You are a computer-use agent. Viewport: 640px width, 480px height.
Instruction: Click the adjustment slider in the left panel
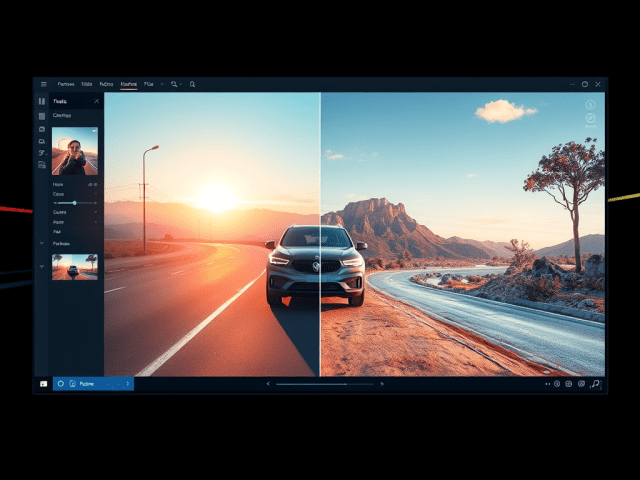(x=74, y=203)
